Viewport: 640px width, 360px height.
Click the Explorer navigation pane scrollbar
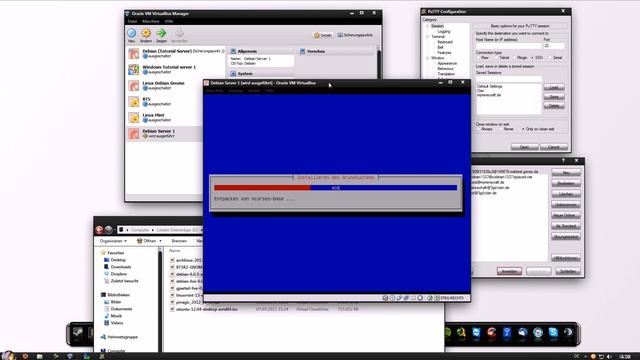(x=160, y=300)
